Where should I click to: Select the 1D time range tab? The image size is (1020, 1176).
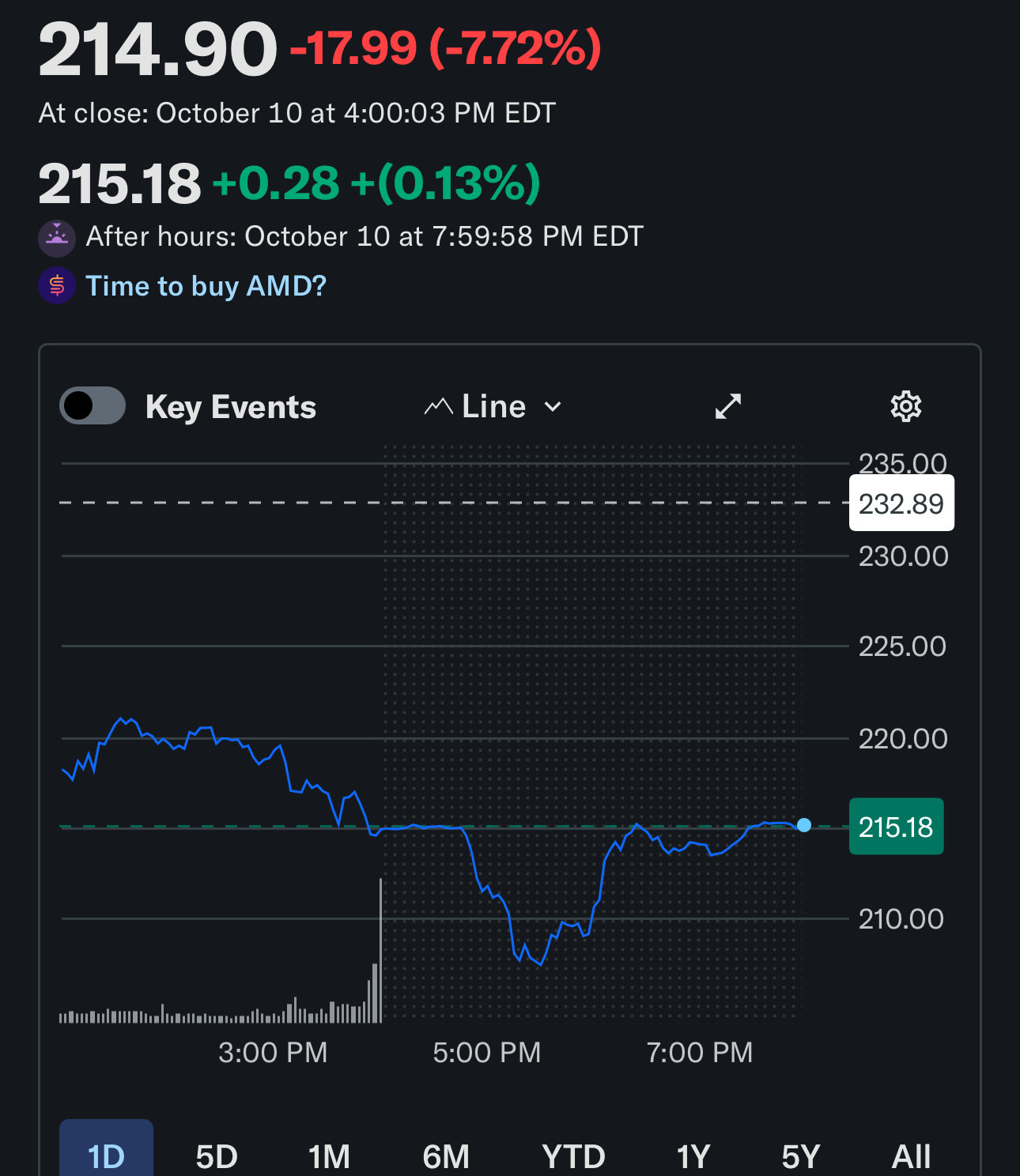(106, 1155)
